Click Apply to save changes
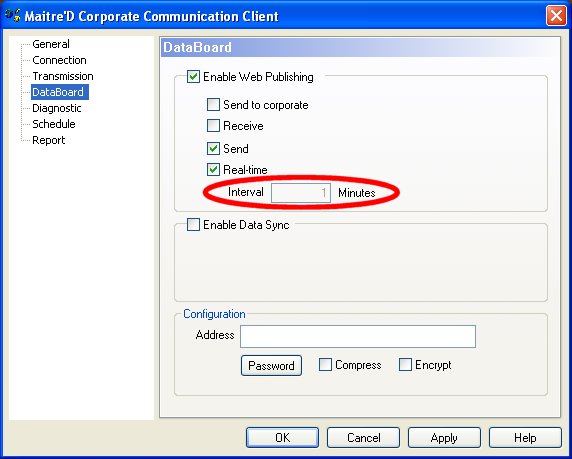Image resolution: width=572 pixels, height=459 pixels. coord(444,437)
